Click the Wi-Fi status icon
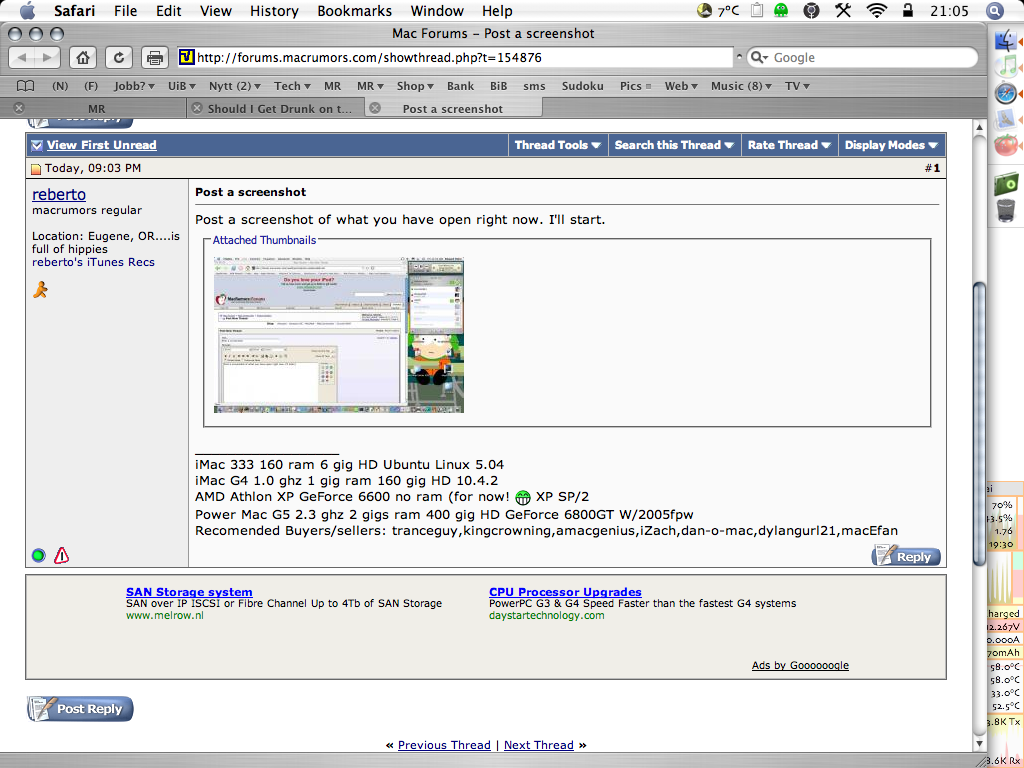This screenshot has width=1024, height=768. coord(876,10)
